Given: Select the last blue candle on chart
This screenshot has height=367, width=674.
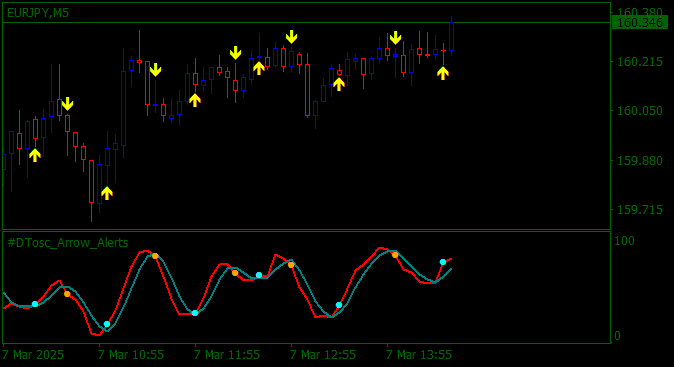Looking at the screenshot, I should tap(451, 37).
